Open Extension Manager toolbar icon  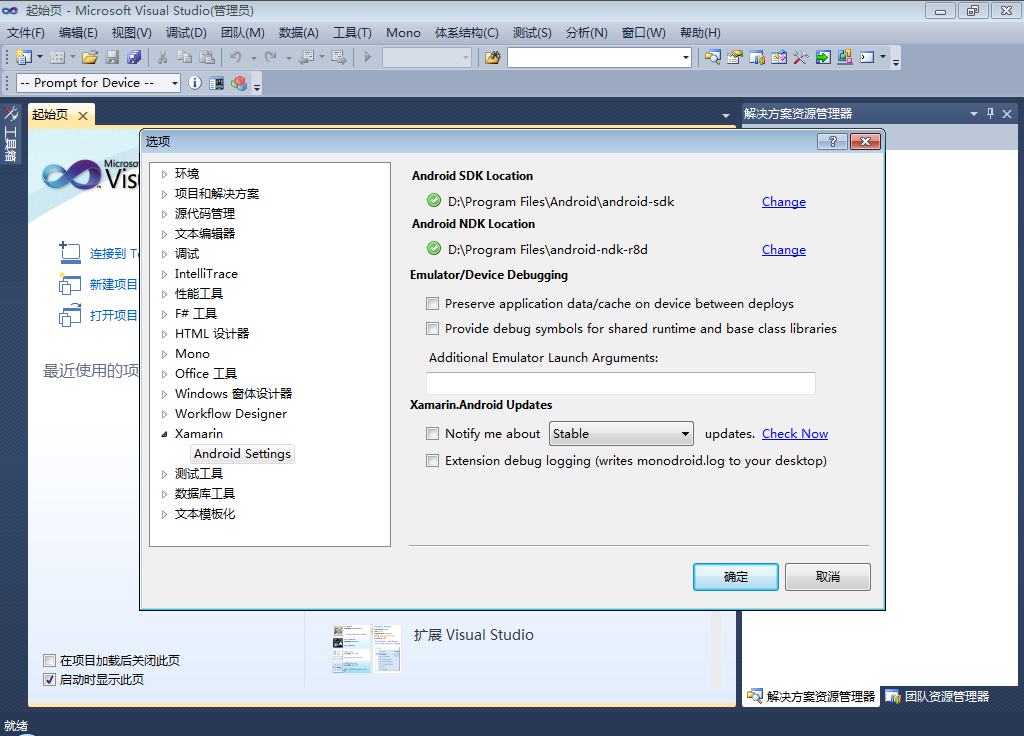844,57
